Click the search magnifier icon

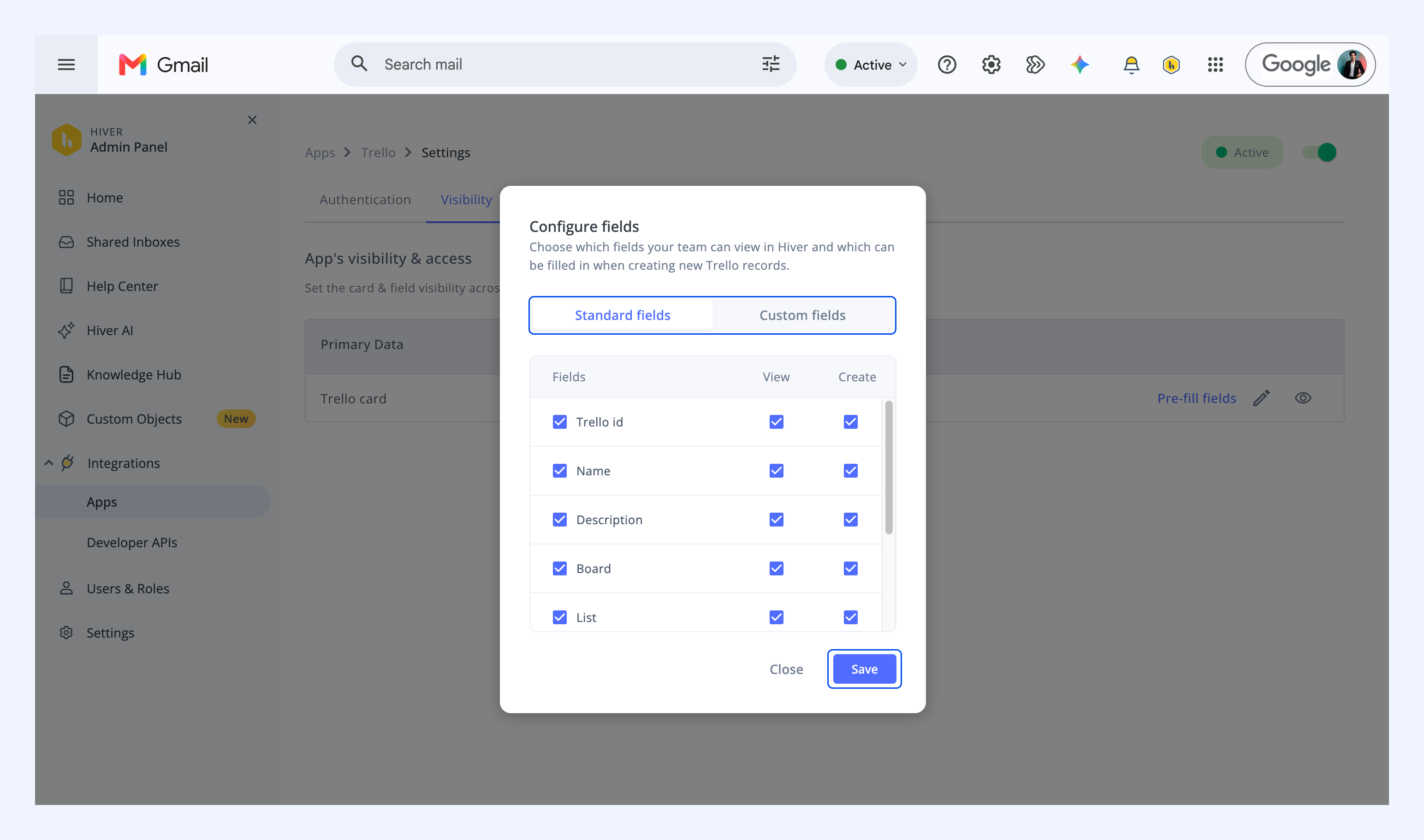click(x=359, y=64)
